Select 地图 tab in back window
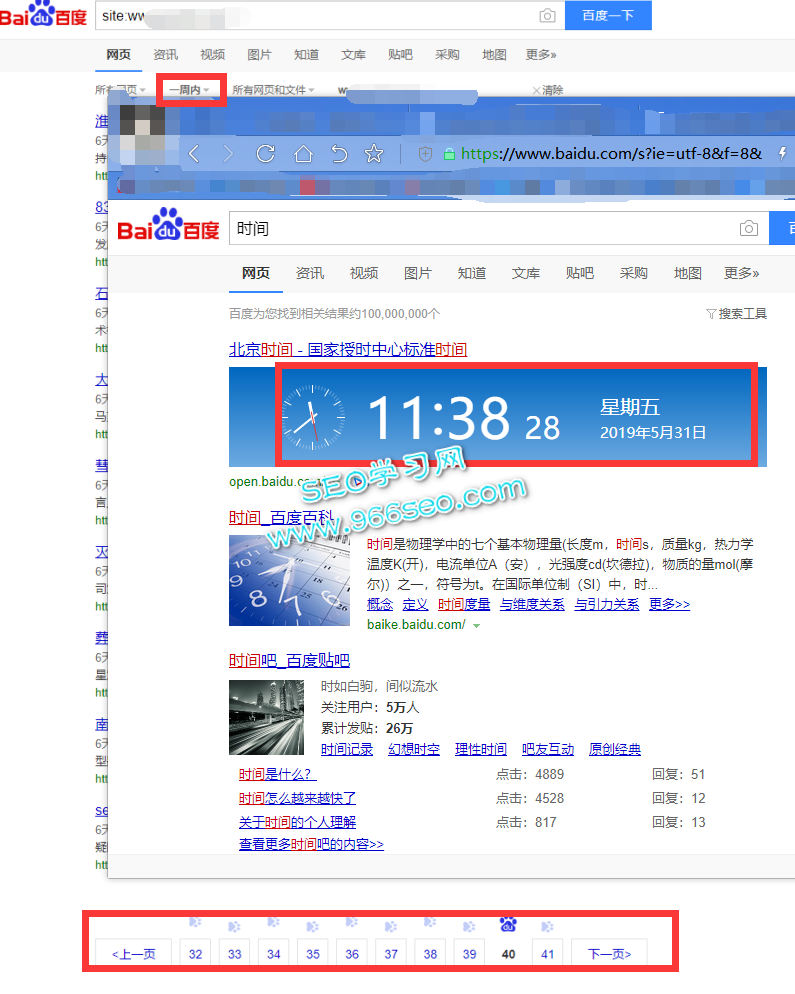The image size is (795, 994). [494, 55]
